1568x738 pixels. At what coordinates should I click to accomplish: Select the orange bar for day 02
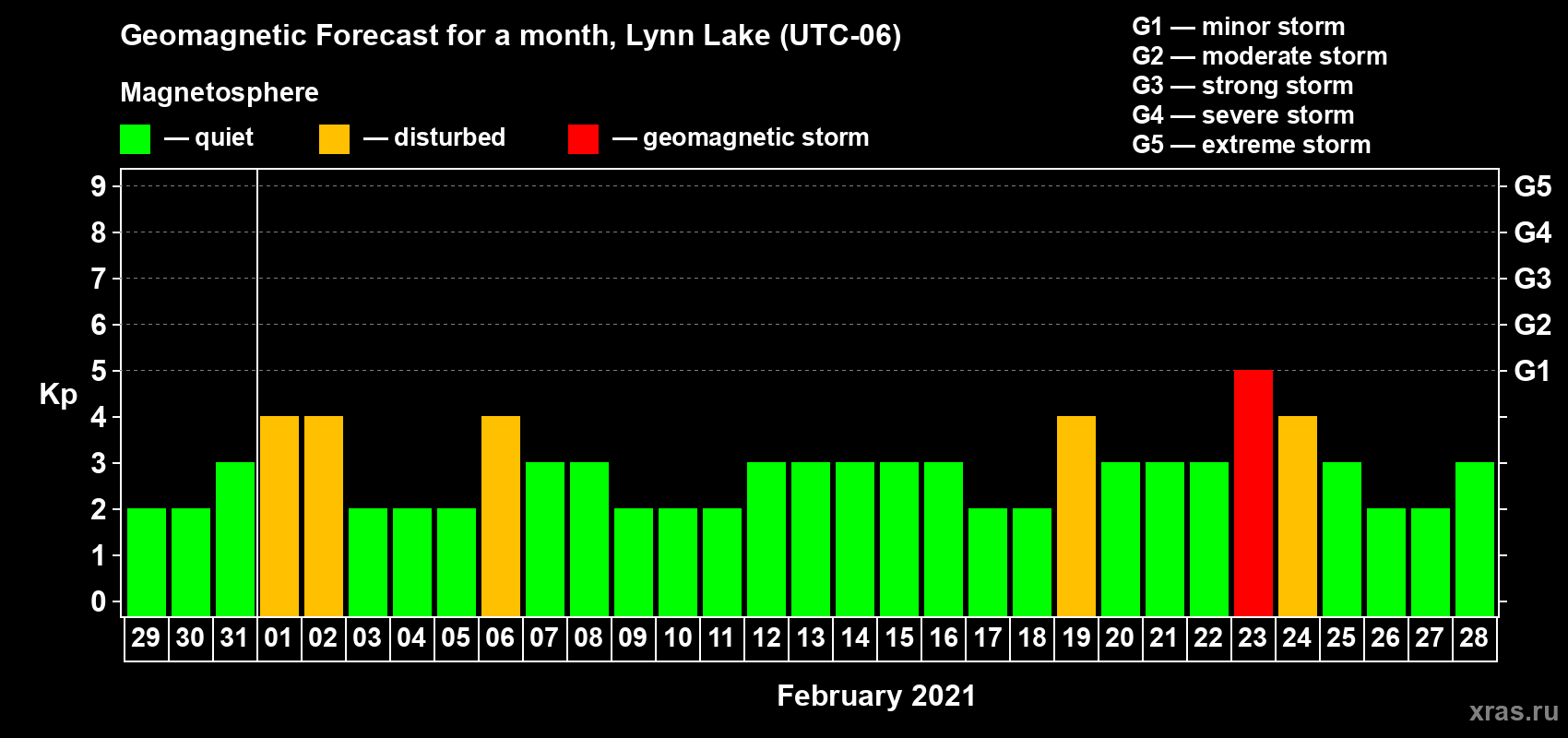click(324, 517)
